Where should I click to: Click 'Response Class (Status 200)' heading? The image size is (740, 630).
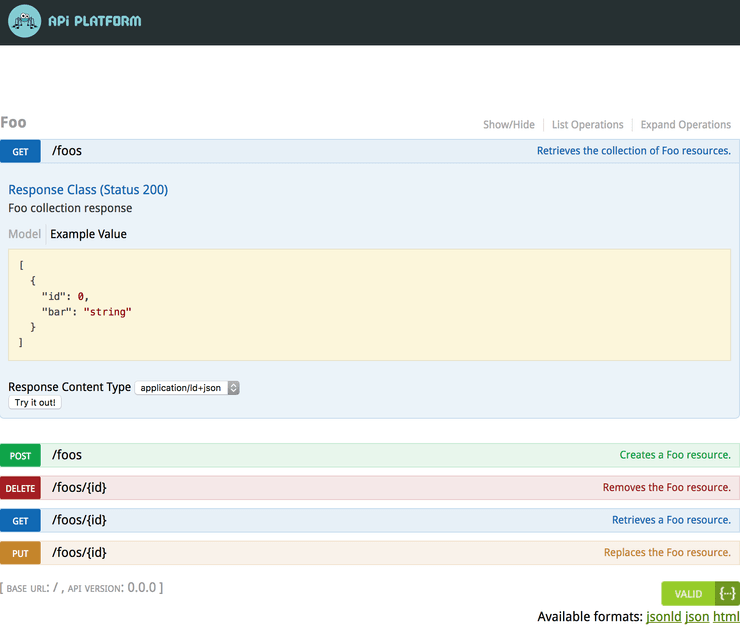[x=88, y=190]
